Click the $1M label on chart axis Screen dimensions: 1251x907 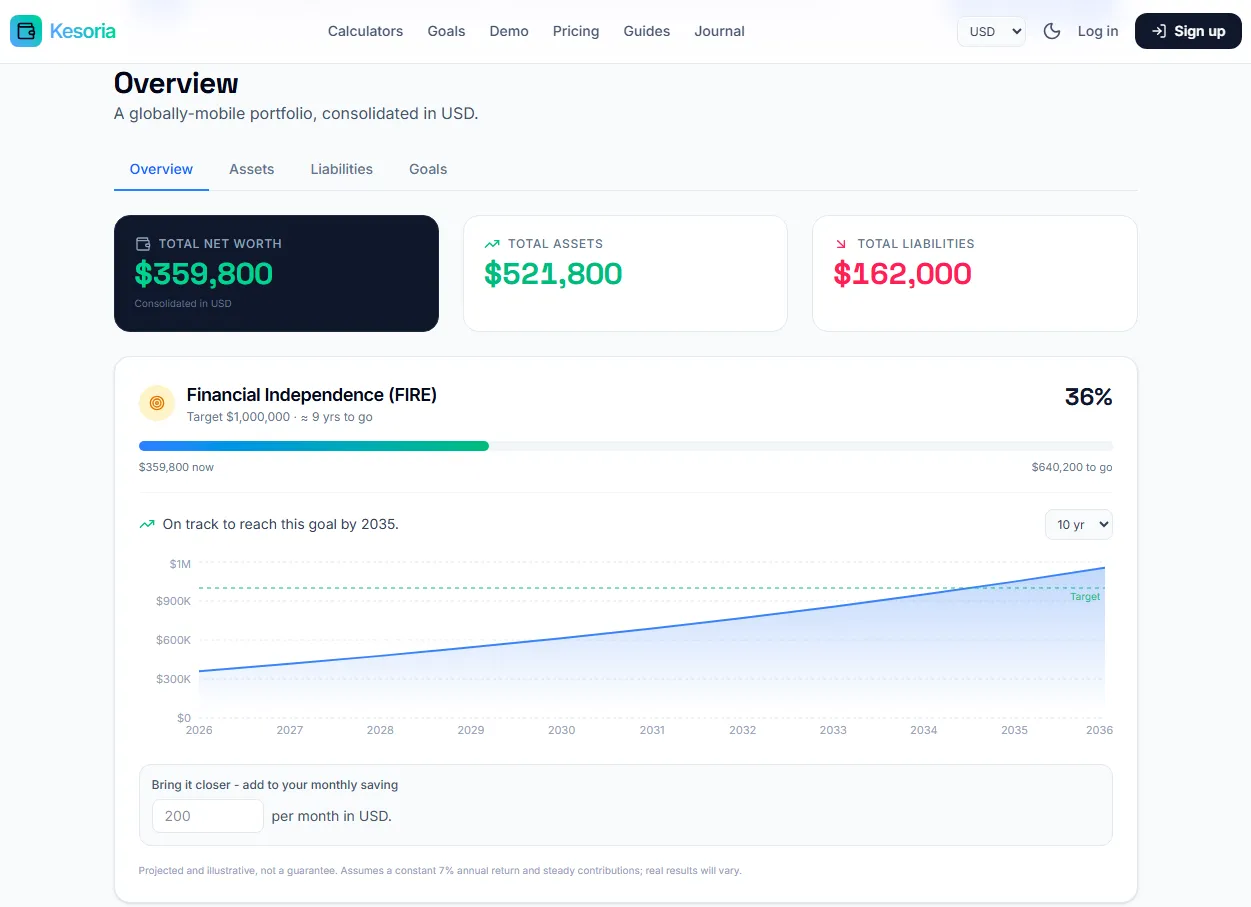tap(180, 564)
